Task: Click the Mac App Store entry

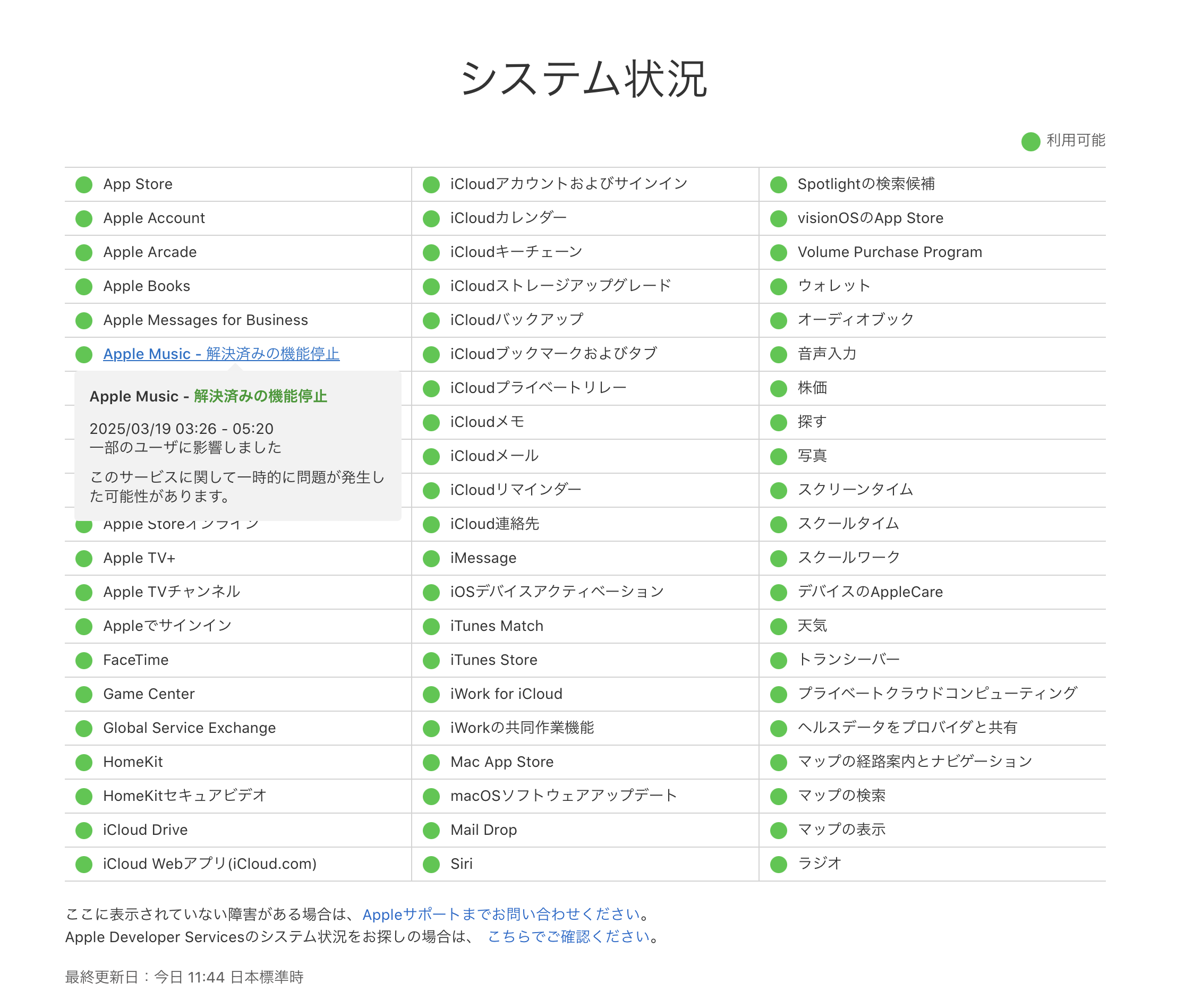Action: click(501, 762)
